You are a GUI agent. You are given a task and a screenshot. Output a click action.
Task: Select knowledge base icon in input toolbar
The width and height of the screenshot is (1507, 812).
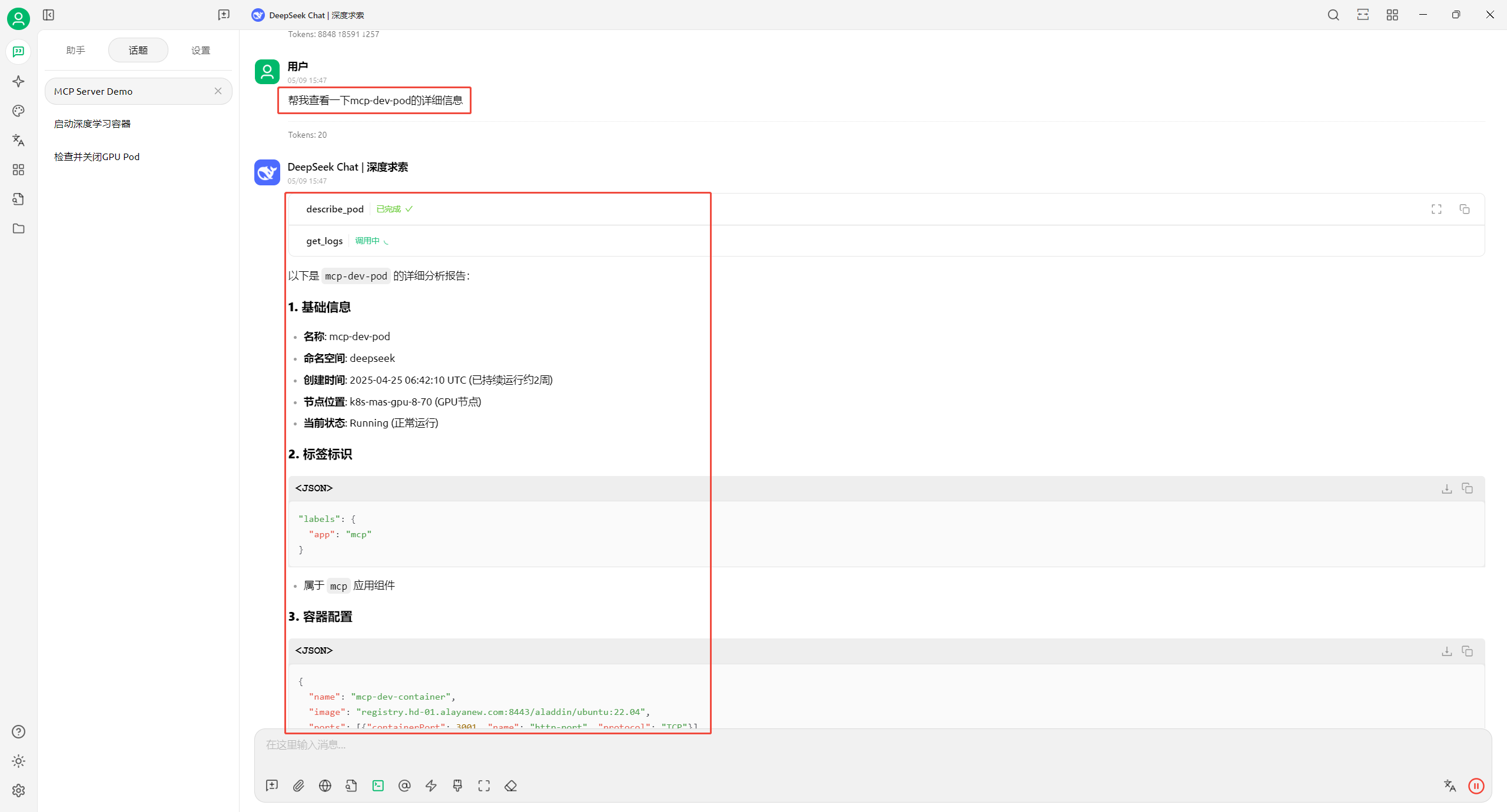click(351, 786)
